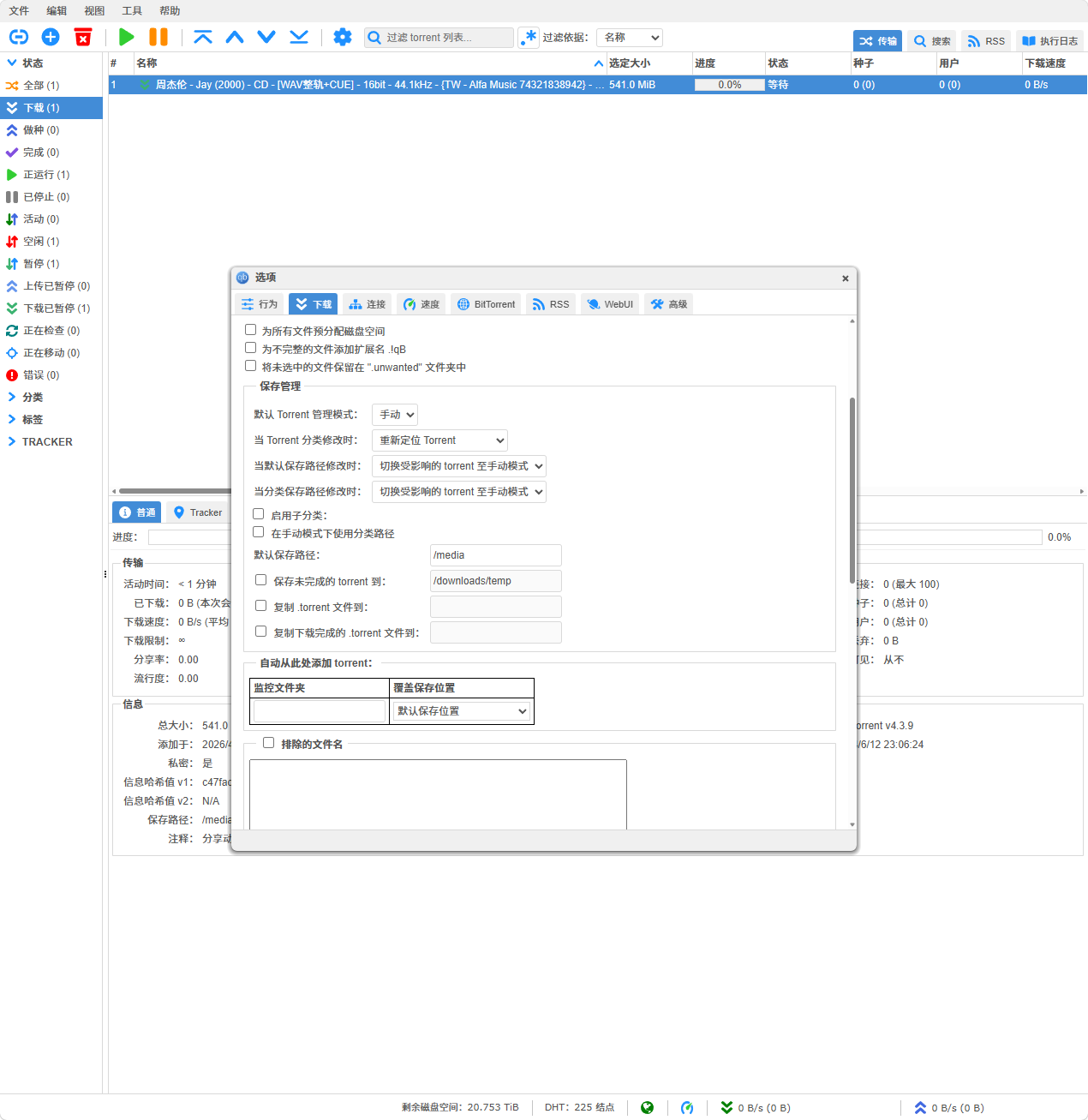The height and width of the screenshot is (1120, 1088).
Task: Click the torrent's 0.0% progress bar
Action: pos(729,84)
